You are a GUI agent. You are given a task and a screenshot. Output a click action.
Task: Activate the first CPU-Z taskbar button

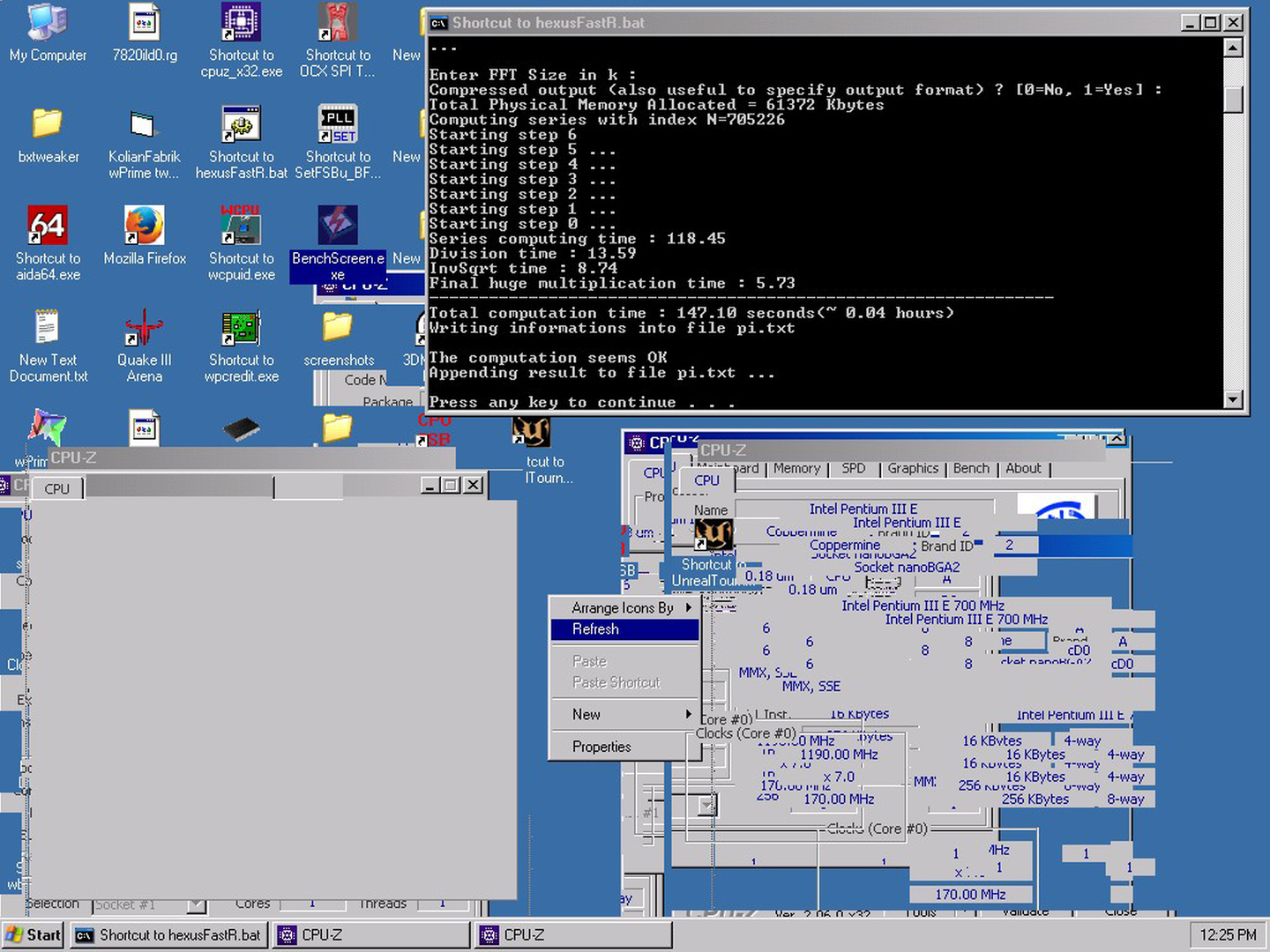click(x=371, y=935)
